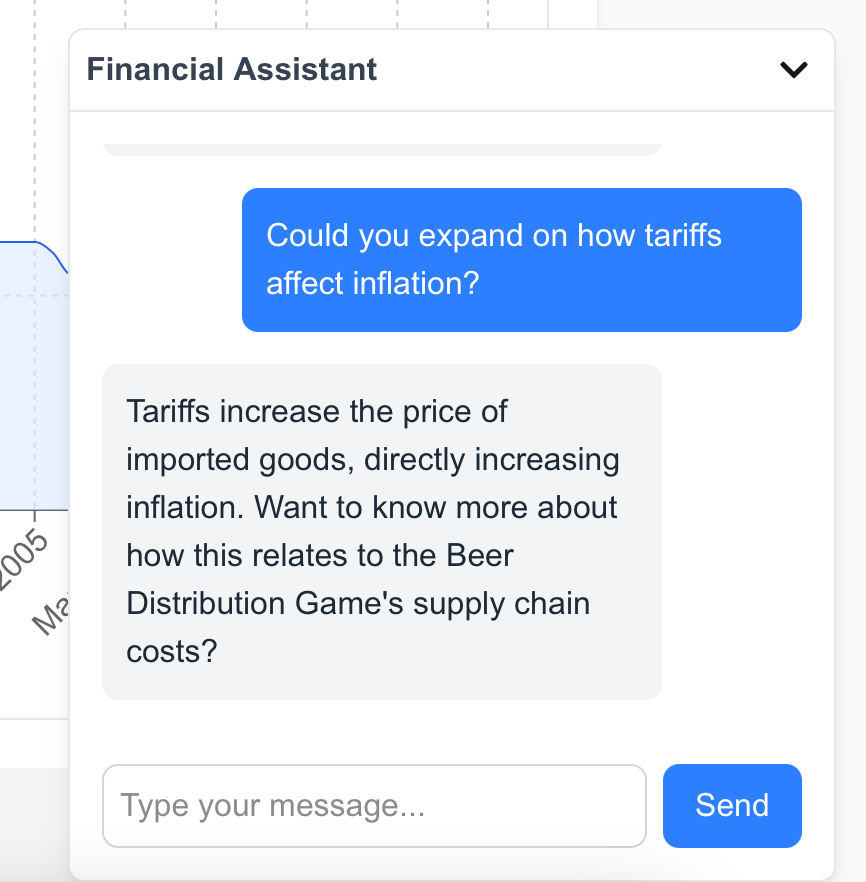Send the chat message
Screen dimensions: 866x882
[732, 806]
